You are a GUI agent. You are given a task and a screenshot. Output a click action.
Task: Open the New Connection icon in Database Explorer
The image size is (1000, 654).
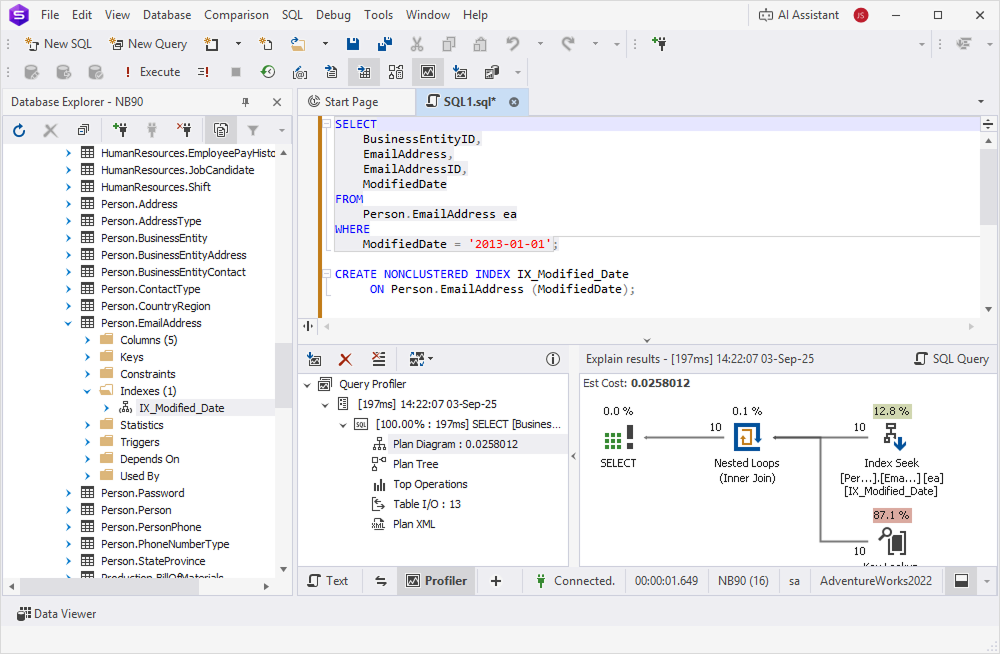pos(120,130)
